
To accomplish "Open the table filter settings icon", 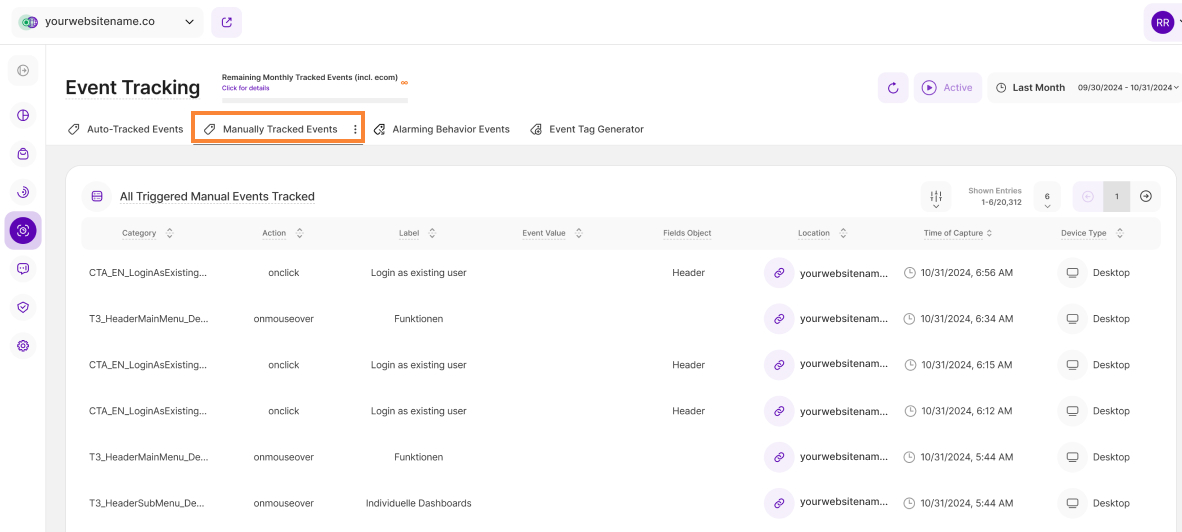I will tap(936, 197).
